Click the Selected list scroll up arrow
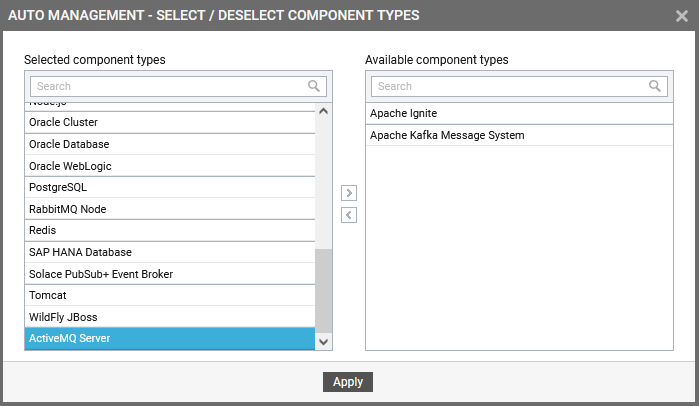Screen dimensions: 699x406 tap(324, 111)
